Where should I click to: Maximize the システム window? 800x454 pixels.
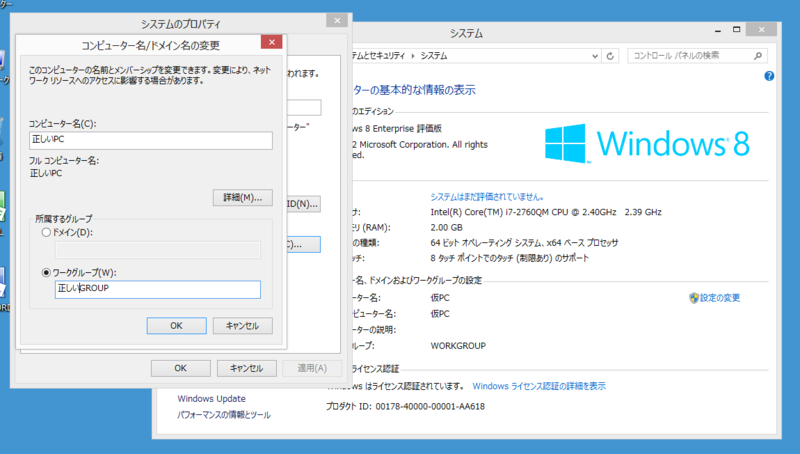[x=736, y=30]
